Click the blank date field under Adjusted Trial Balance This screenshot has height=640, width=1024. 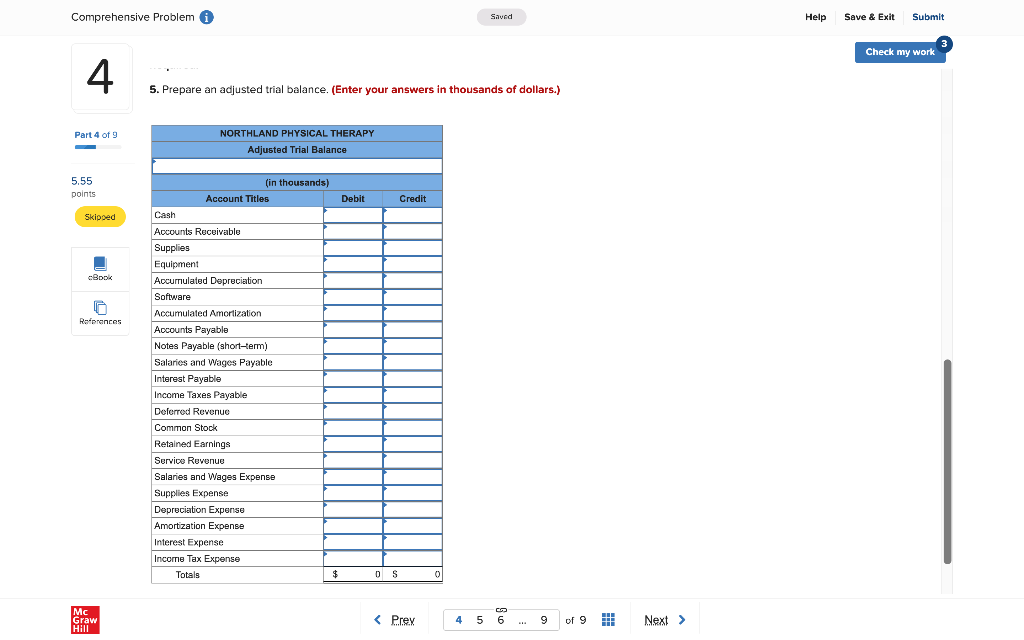pos(296,164)
